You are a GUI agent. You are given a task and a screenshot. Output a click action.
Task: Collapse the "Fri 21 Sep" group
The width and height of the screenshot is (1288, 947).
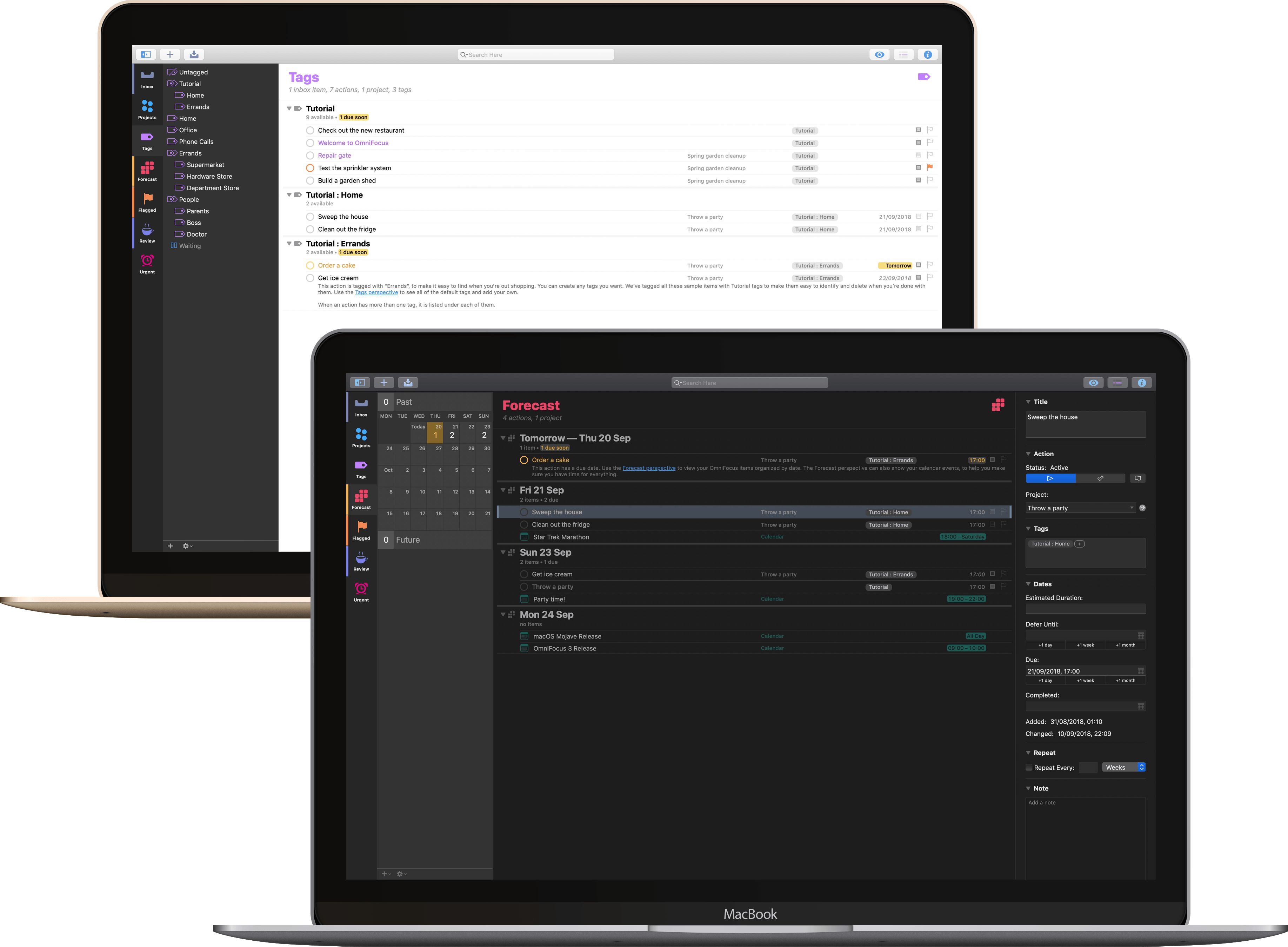click(503, 490)
